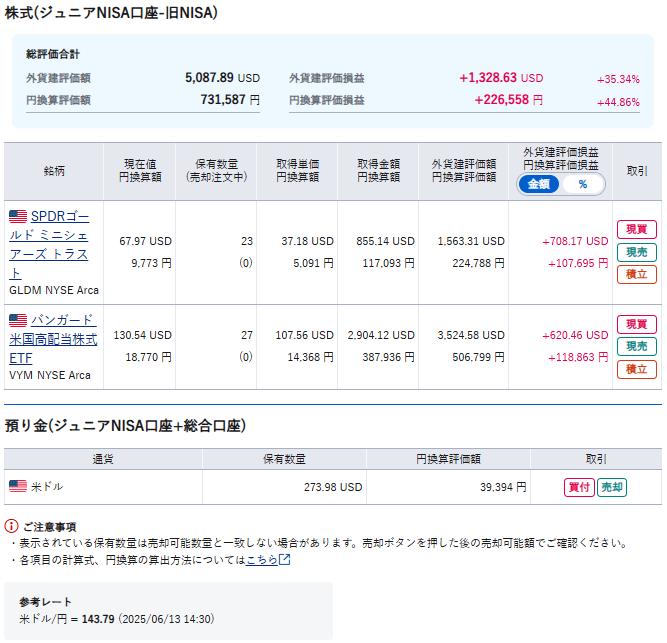Click total profit +1,328.63 USD
Viewport: 667px width, 643px height.
pos(501,78)
